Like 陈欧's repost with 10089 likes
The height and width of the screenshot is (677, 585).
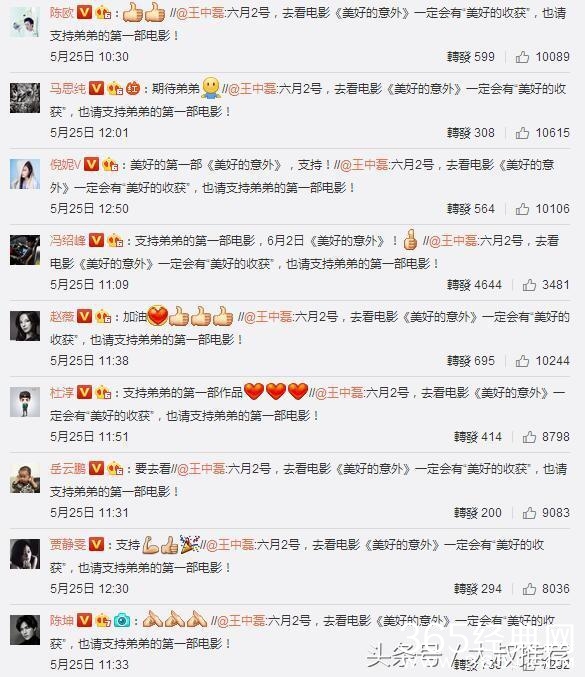(x=522, y=57)
